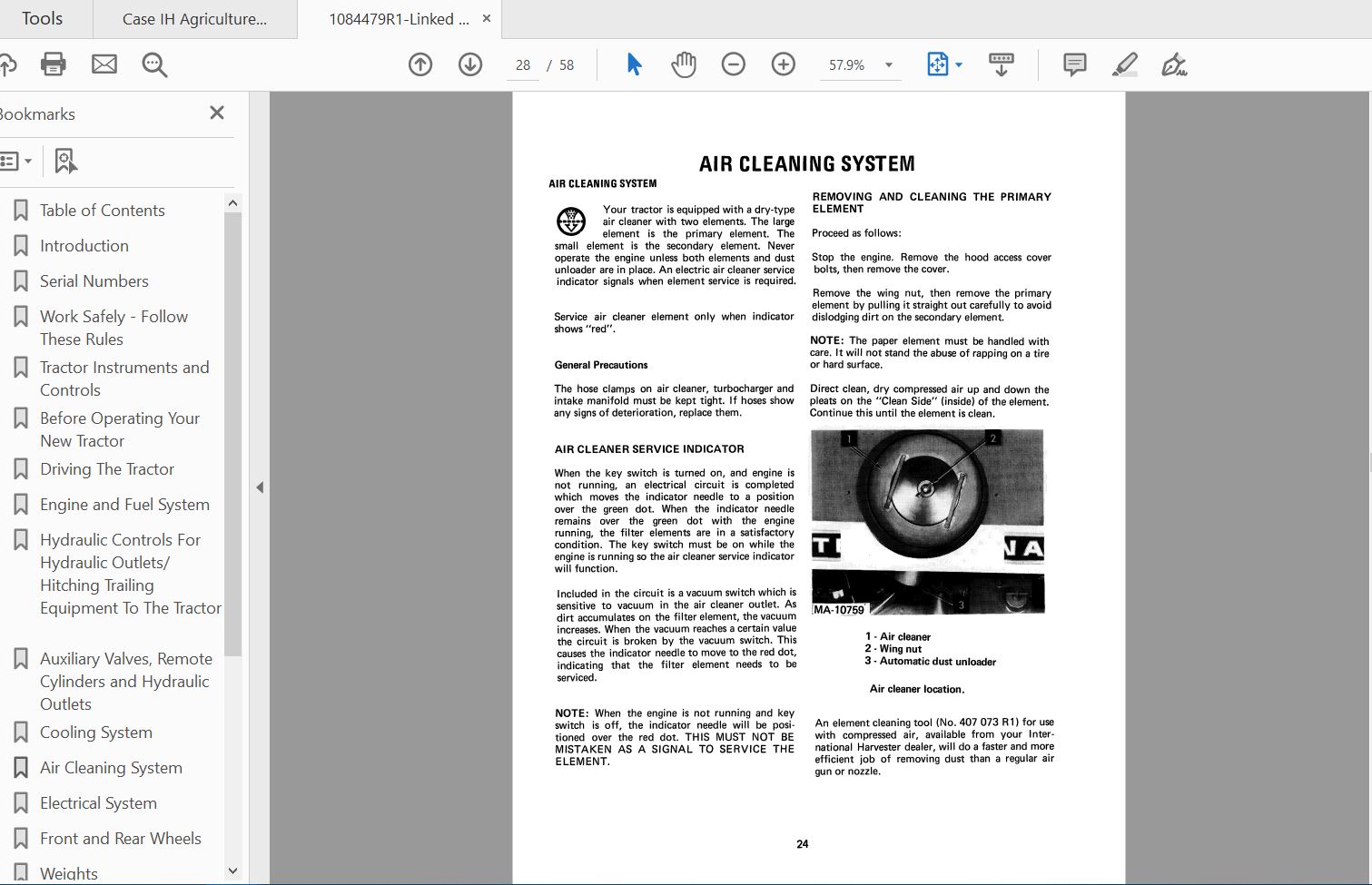The height and width of the screenshot is (885, 1372).
Task: Select the Hand tool for panning
Action: 684,64
